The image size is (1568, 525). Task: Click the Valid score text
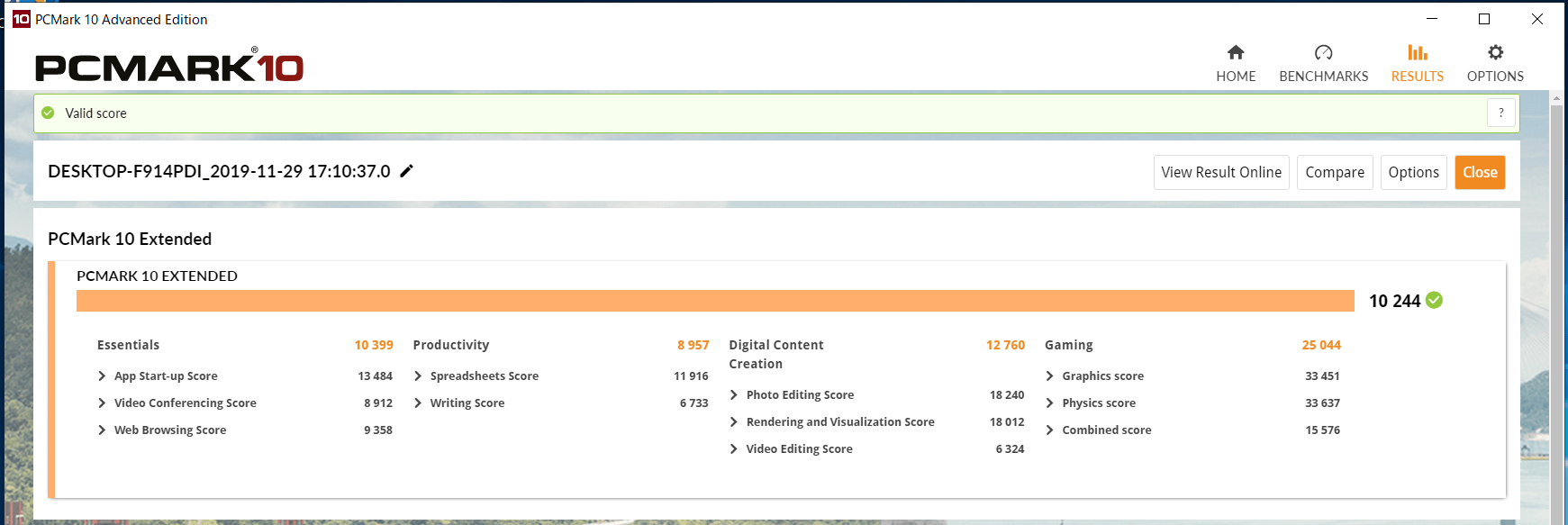pos(95,113)
